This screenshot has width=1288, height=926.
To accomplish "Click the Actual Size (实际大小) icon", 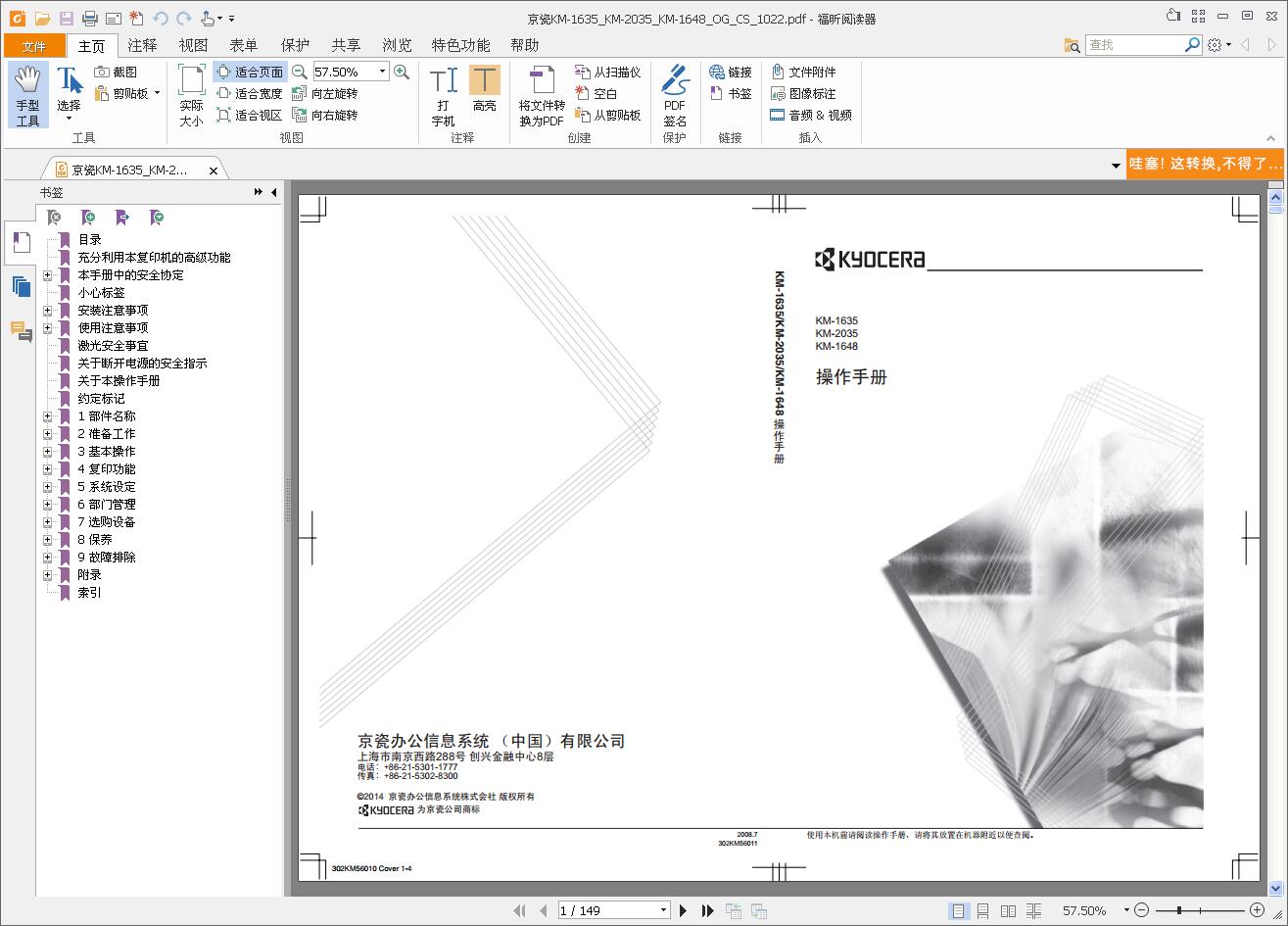I will pos(191,95).
